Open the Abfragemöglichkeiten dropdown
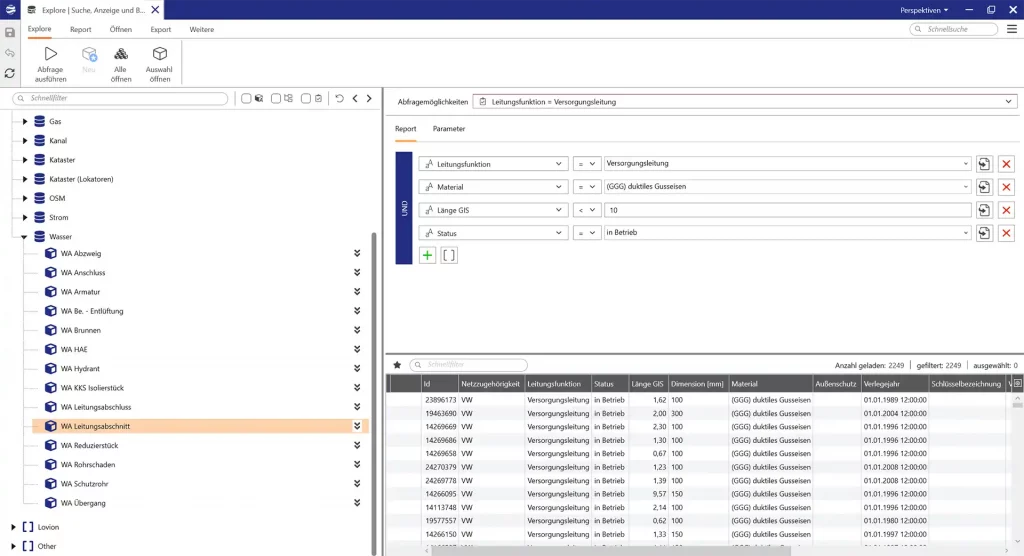The height and width of the screenshot is (556, 1024). coord(1006,102)
